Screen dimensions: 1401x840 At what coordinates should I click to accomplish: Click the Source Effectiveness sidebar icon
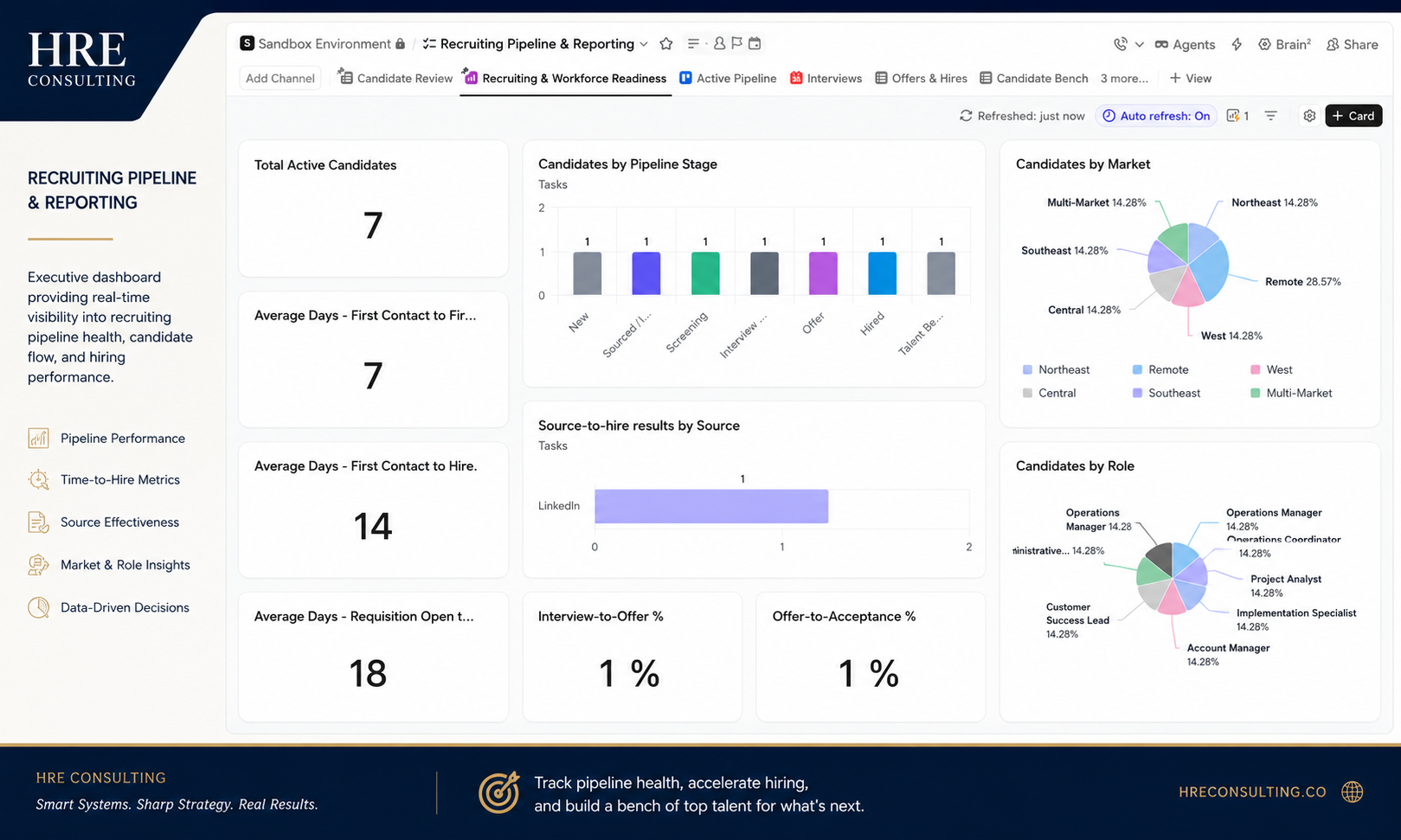point(38,523)
